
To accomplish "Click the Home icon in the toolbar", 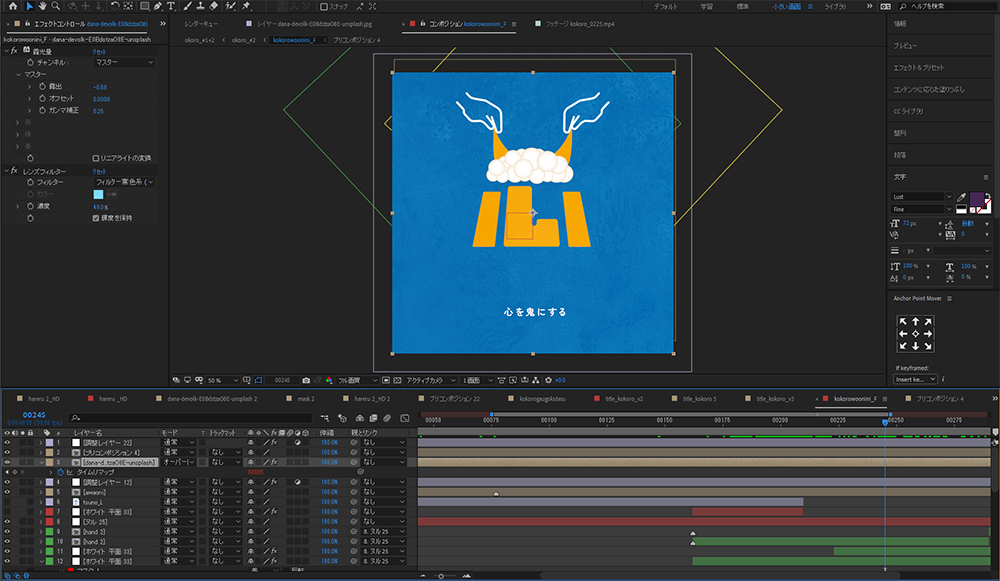I will 11,6.
